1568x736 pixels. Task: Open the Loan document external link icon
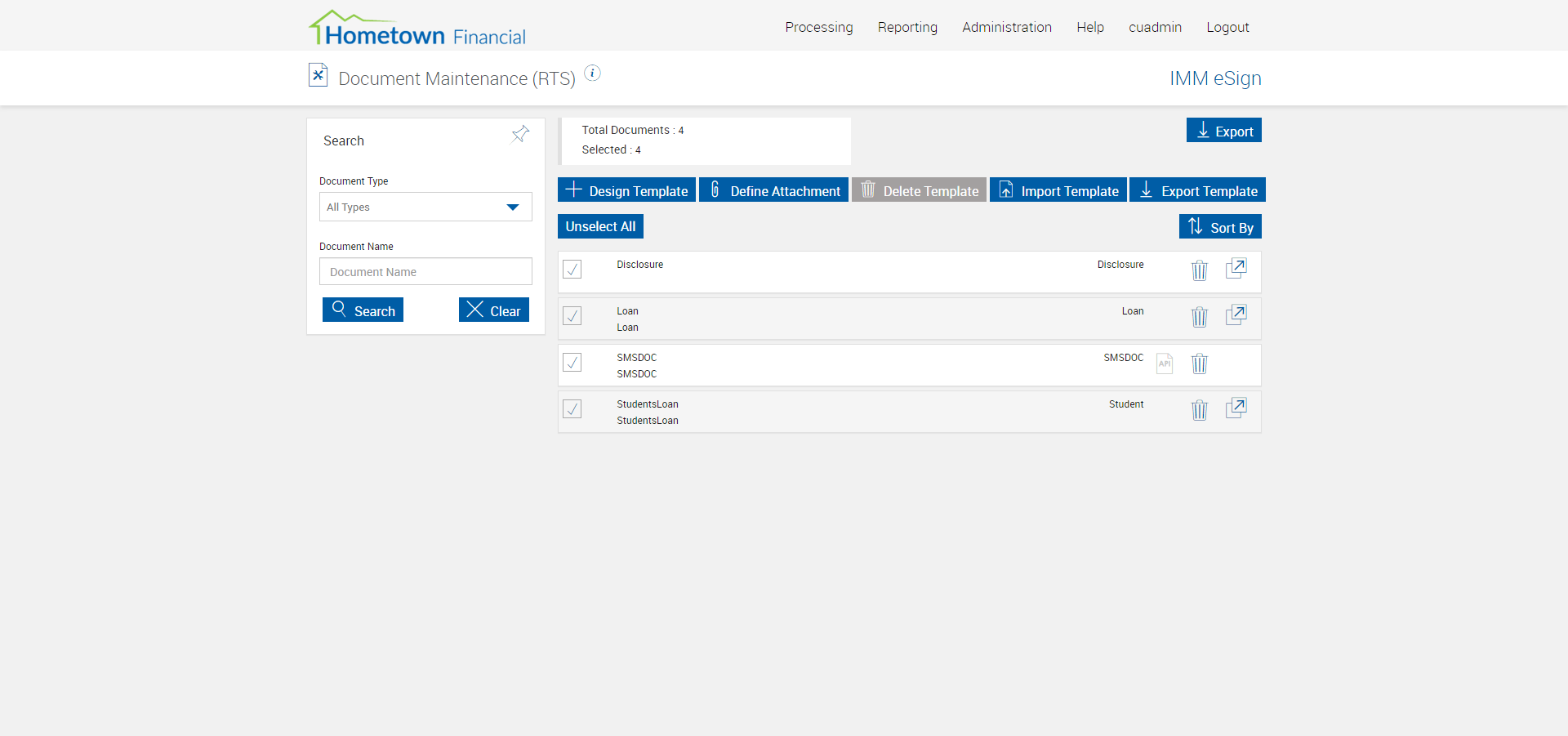point(1236,315)
